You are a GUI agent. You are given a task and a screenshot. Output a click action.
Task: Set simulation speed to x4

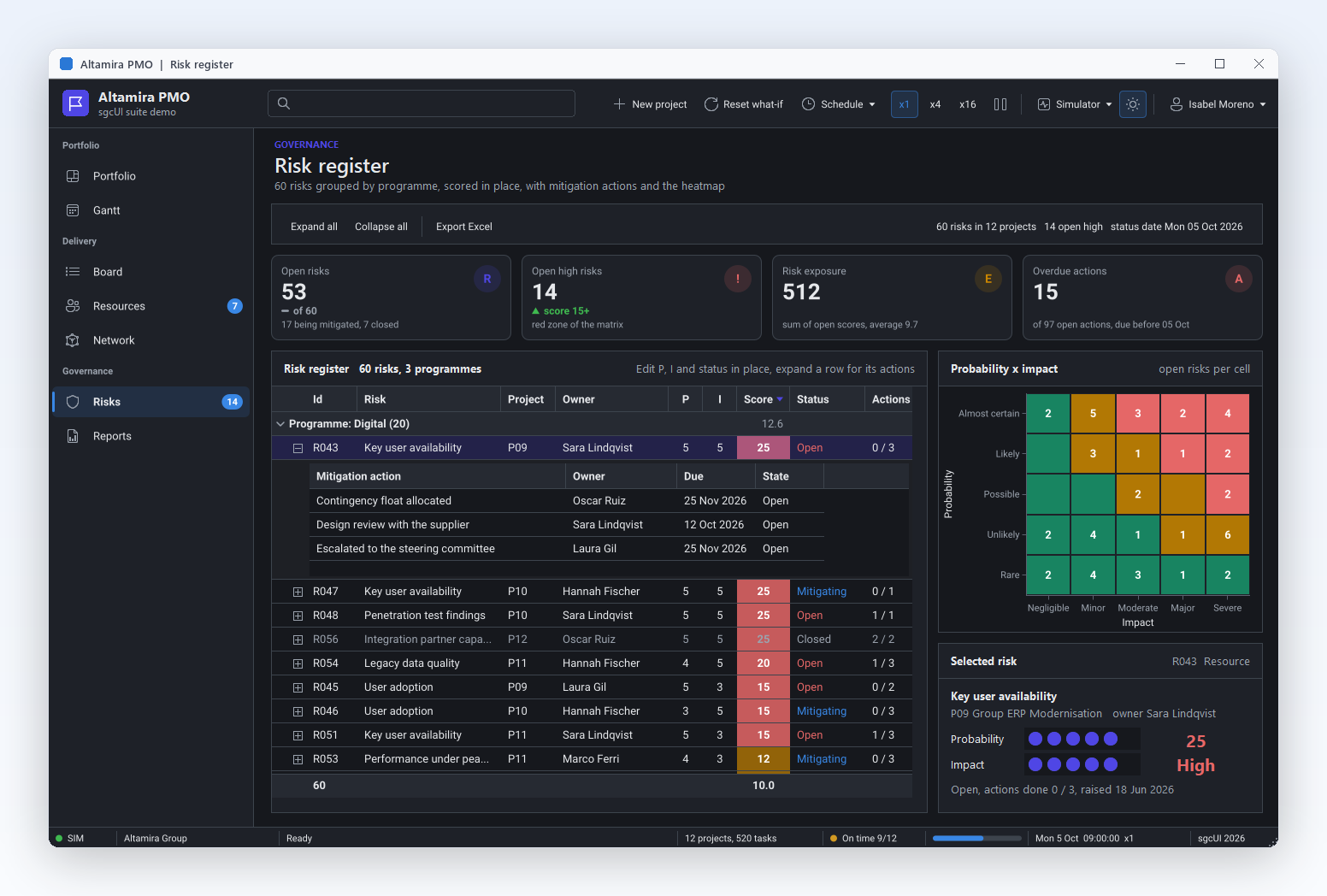pos(935,104)
